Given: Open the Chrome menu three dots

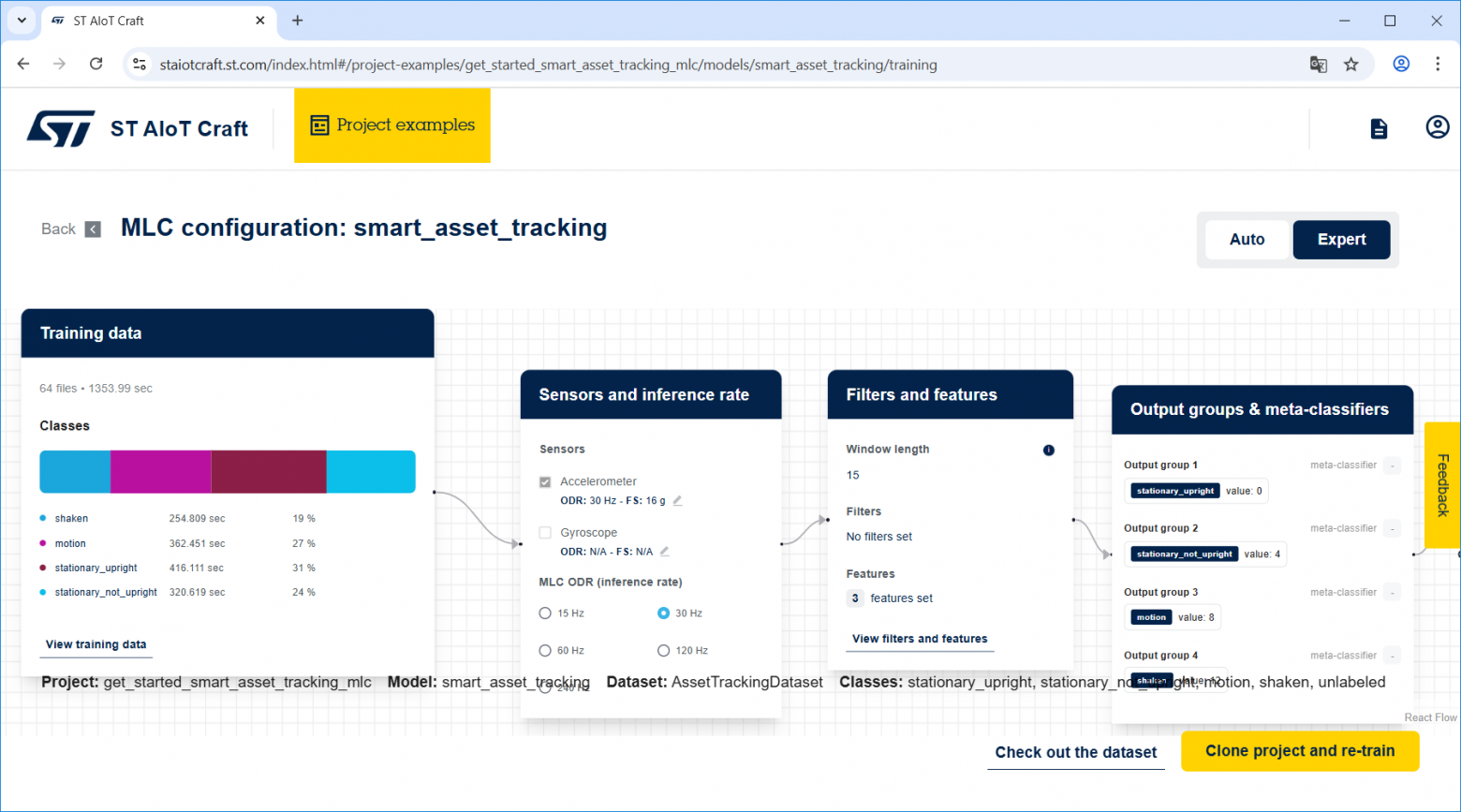Looking at the screenshot, I should tap(1438, 64).
